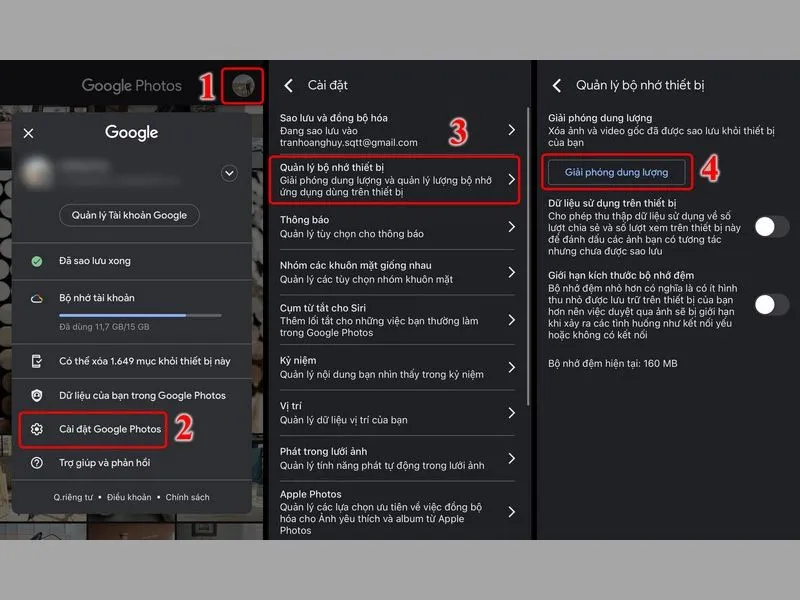This screenshot has width=800, height=600.
Task: Open Trợ giúp và phản hồi
Action: 132,463
